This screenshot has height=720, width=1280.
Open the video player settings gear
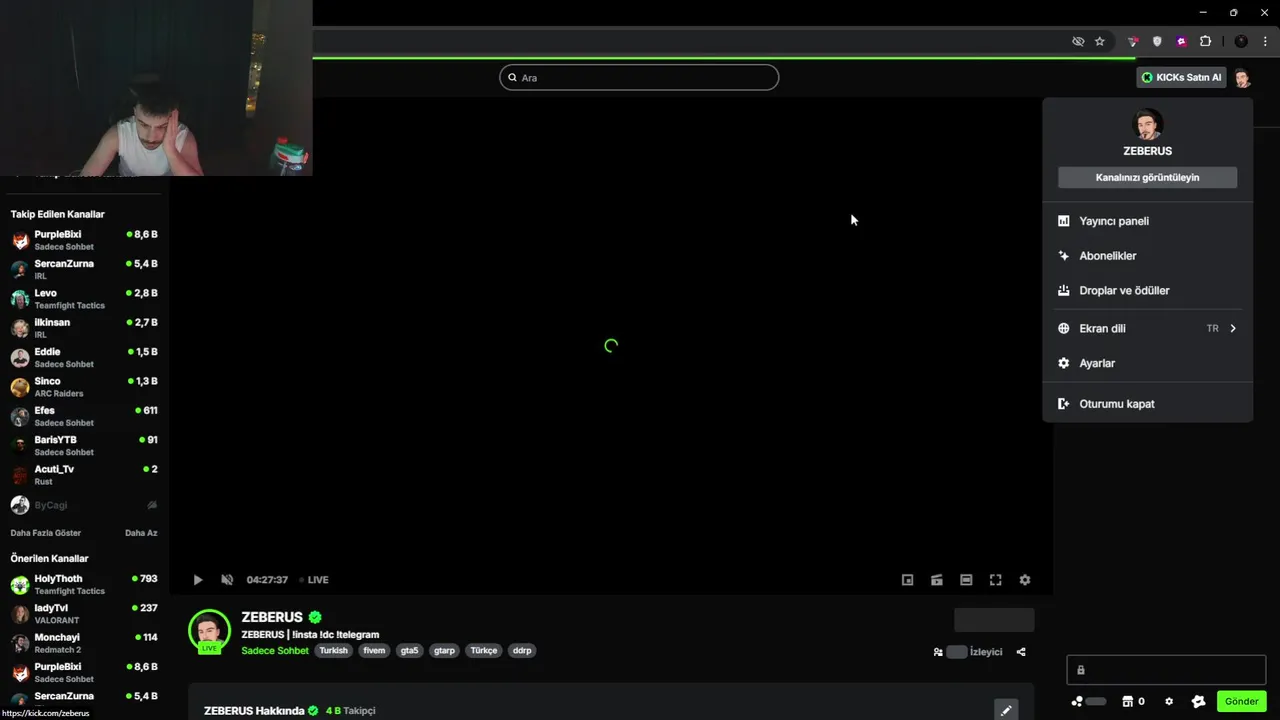(x=1024, y=580)
